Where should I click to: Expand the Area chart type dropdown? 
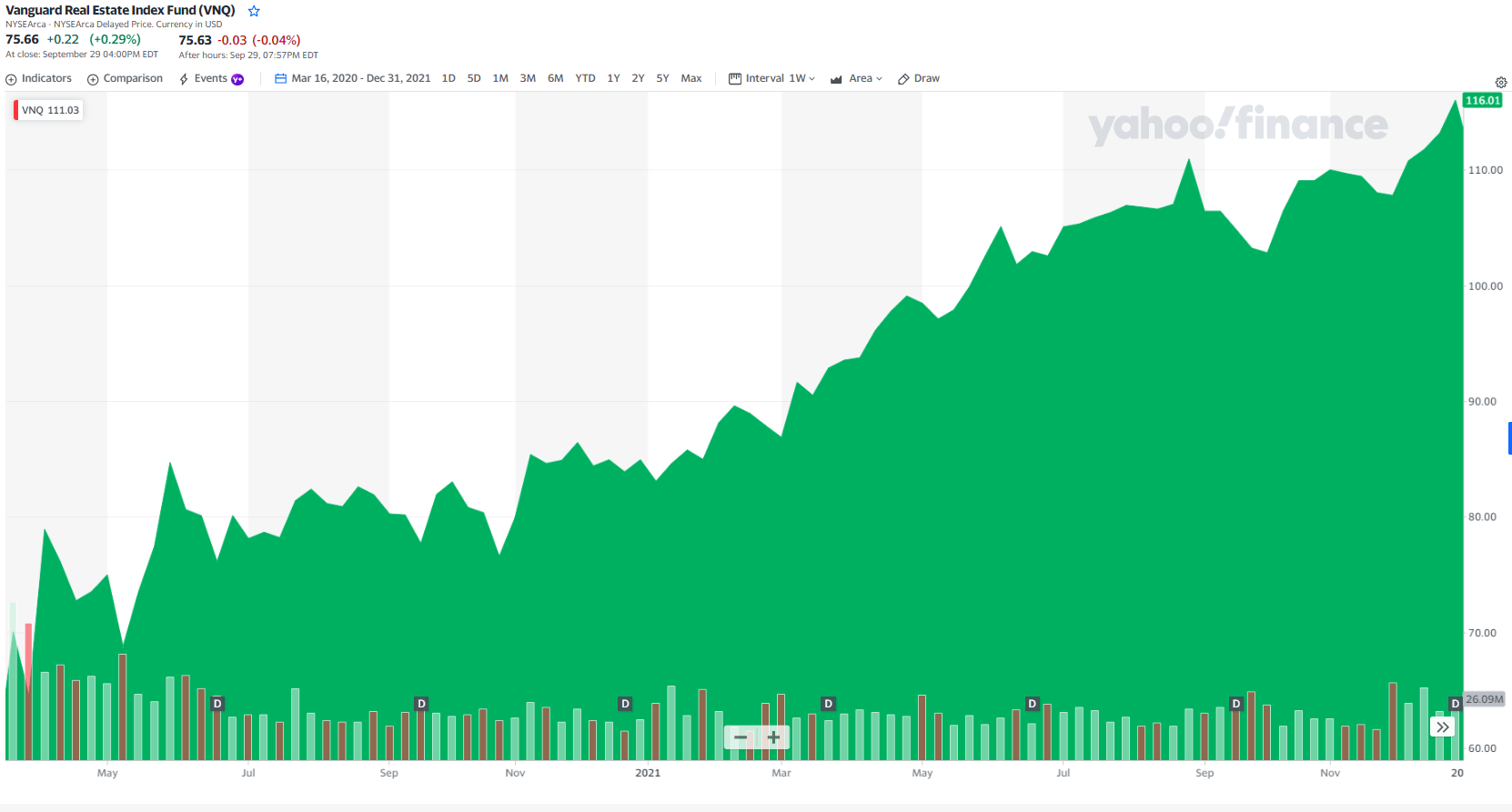(856, 79)
